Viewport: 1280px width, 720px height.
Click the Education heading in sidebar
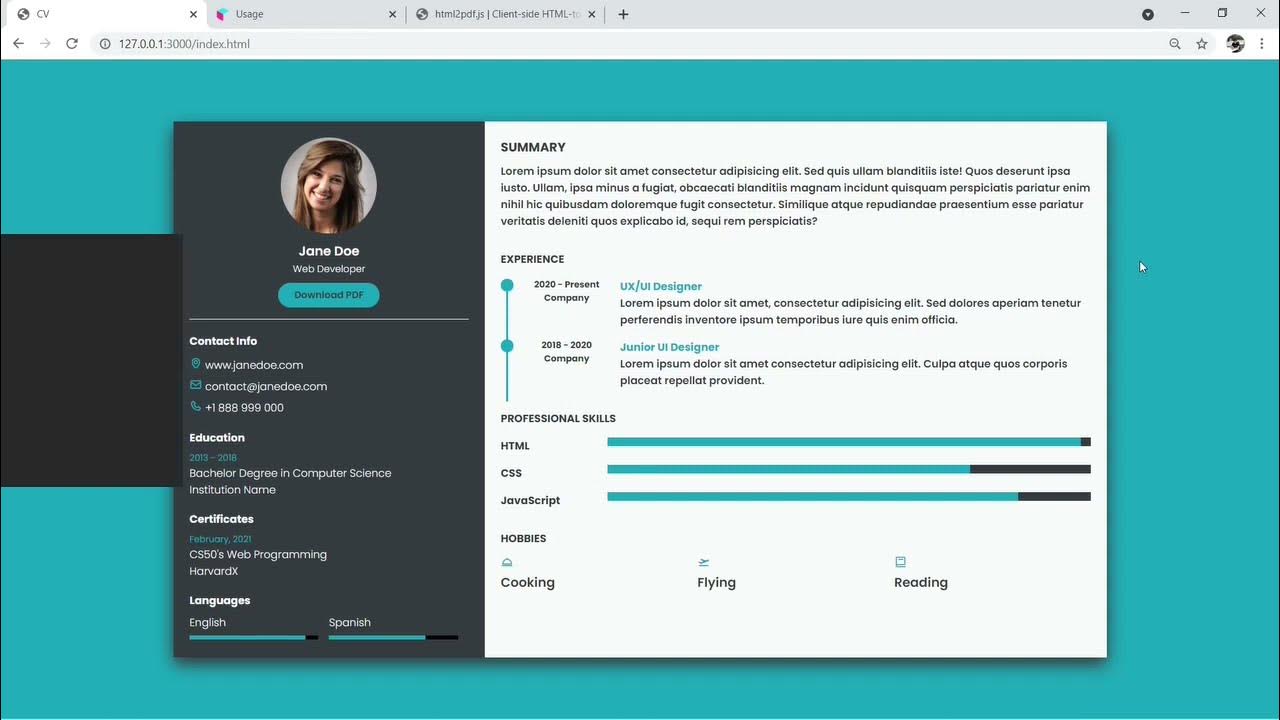[217, 437]
